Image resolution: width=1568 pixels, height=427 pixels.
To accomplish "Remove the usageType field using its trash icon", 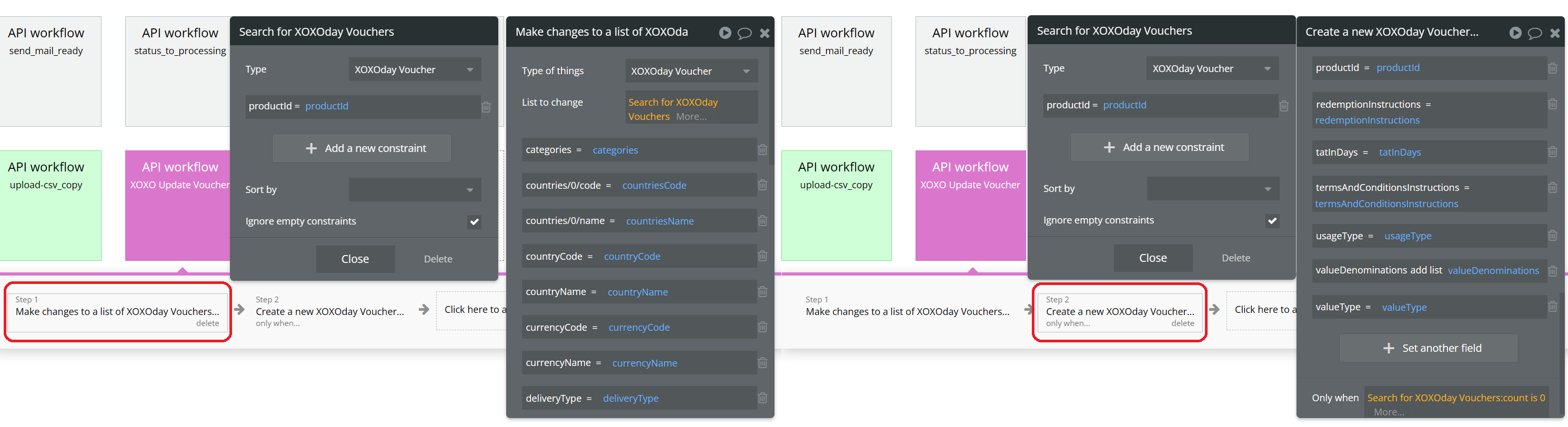I will pyautogui.click(x=1553, y=236).
